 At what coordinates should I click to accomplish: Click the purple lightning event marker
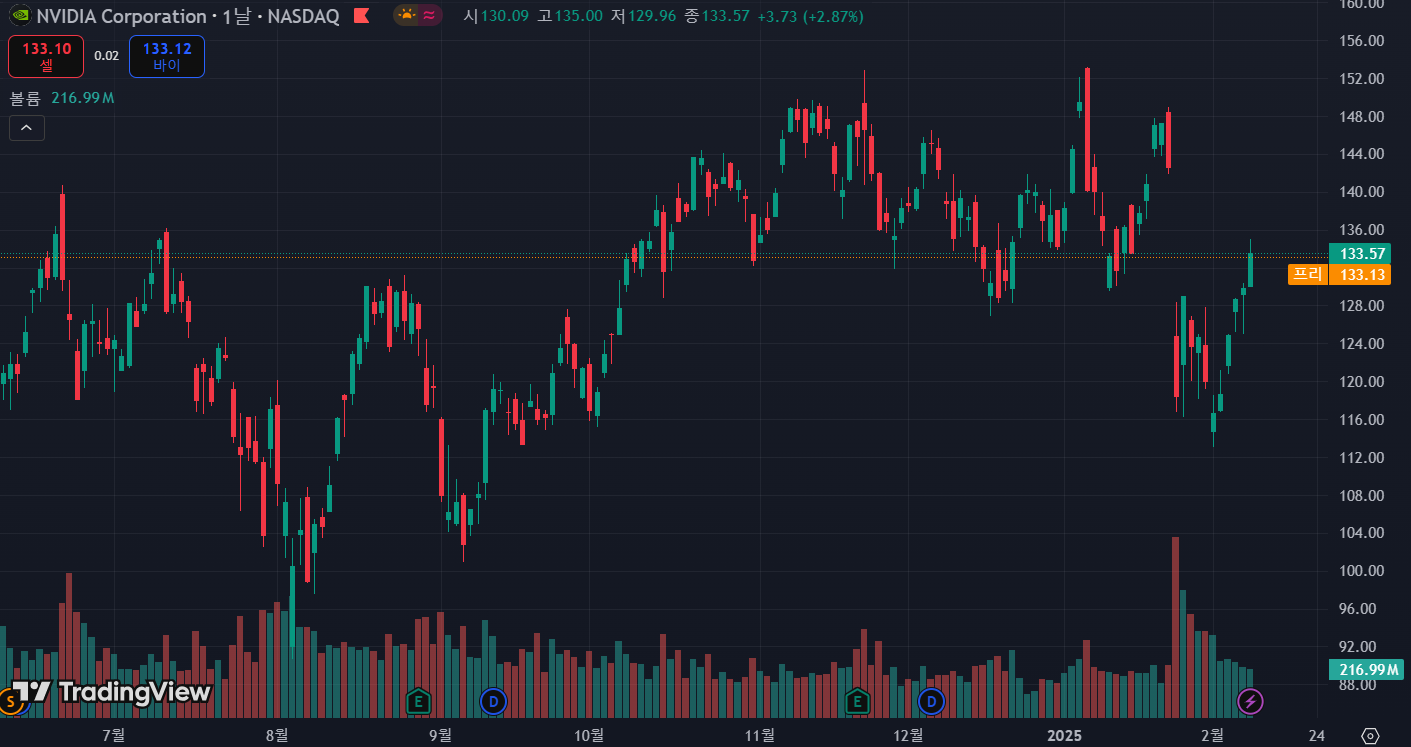(x=1250, y=701)
